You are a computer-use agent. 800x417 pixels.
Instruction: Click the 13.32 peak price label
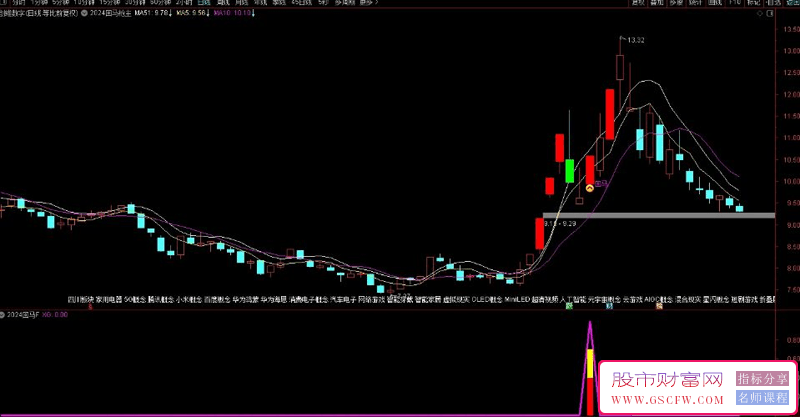(636, 40)
